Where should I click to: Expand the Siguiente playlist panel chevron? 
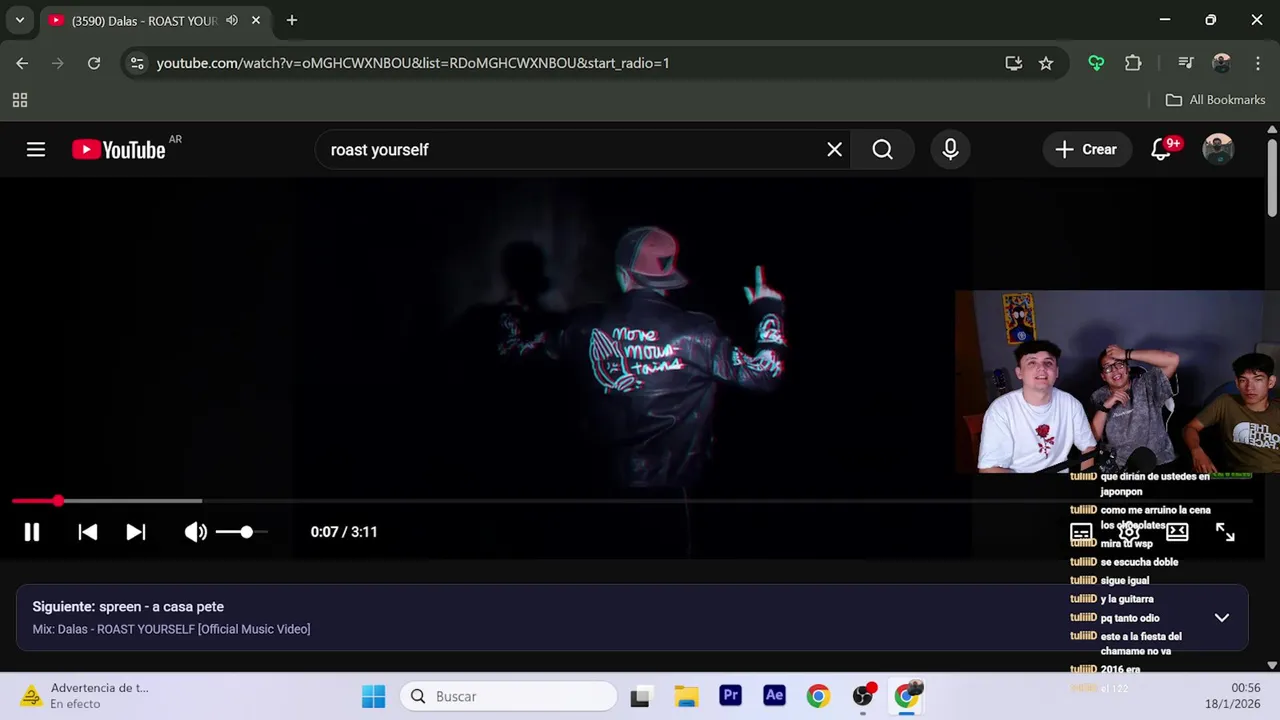coord(1221,617)
